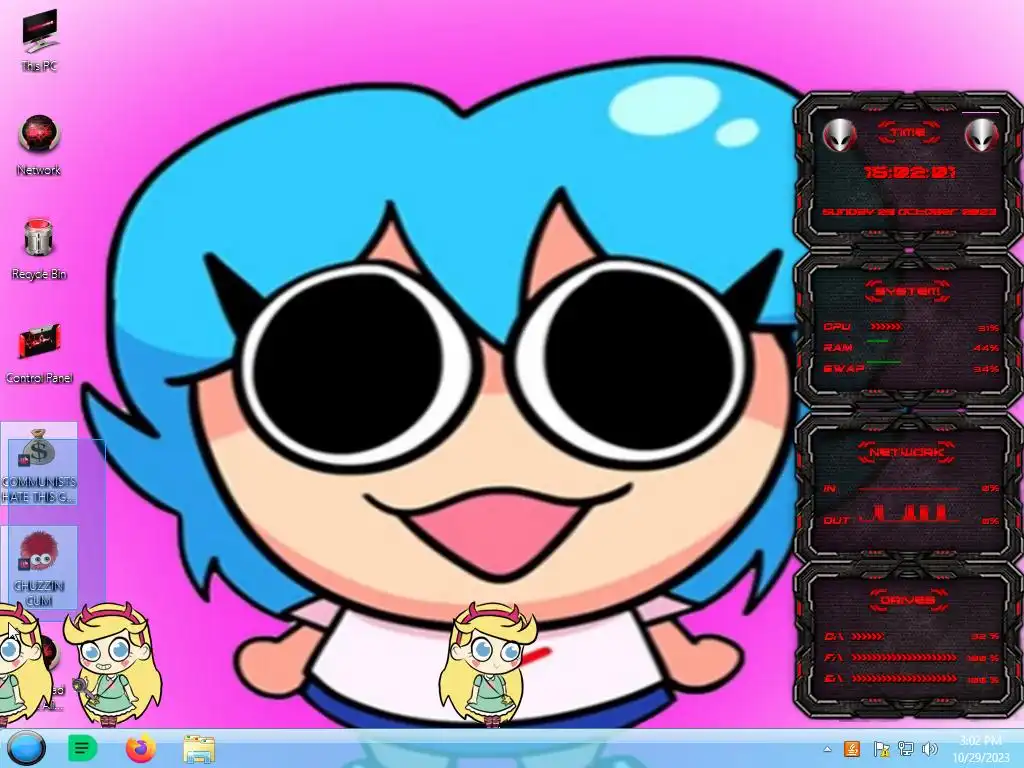Screen dimensions: 1024x768
Task: Click the right alien head in Time widget
Action: coord(981,136)
